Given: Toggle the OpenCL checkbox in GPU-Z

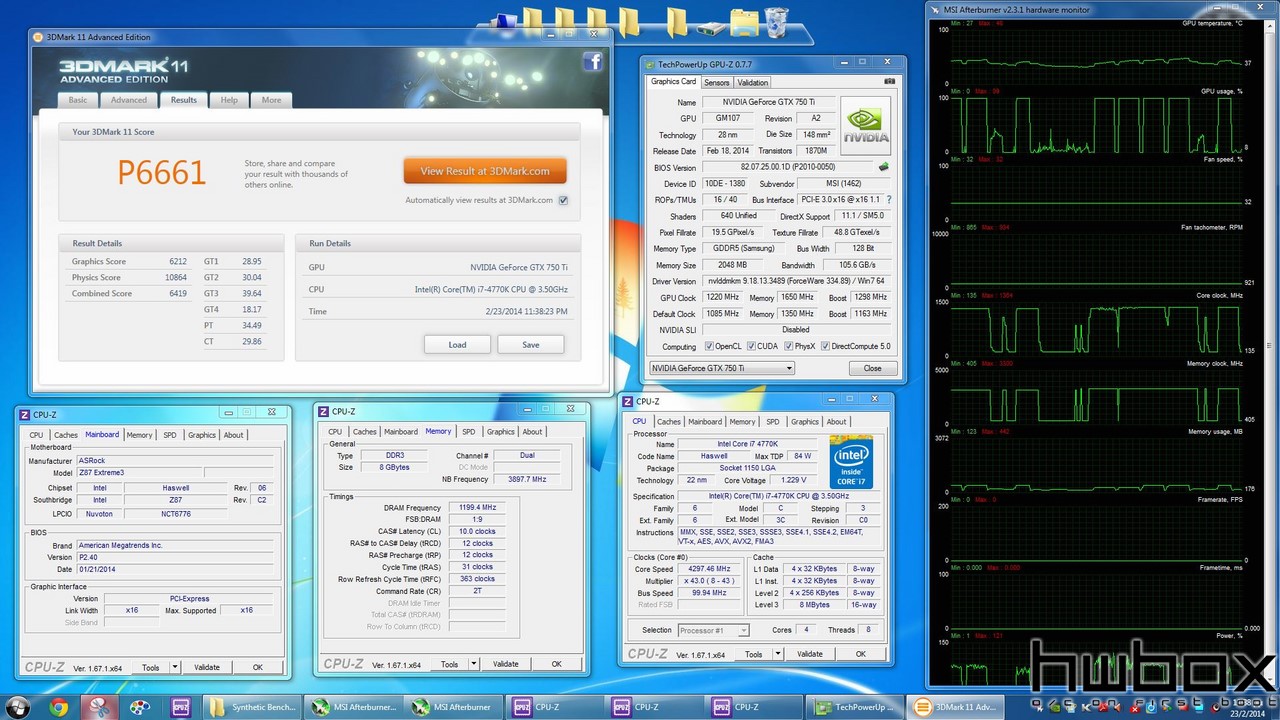Looking at the screenshot, I should (708, 347).
